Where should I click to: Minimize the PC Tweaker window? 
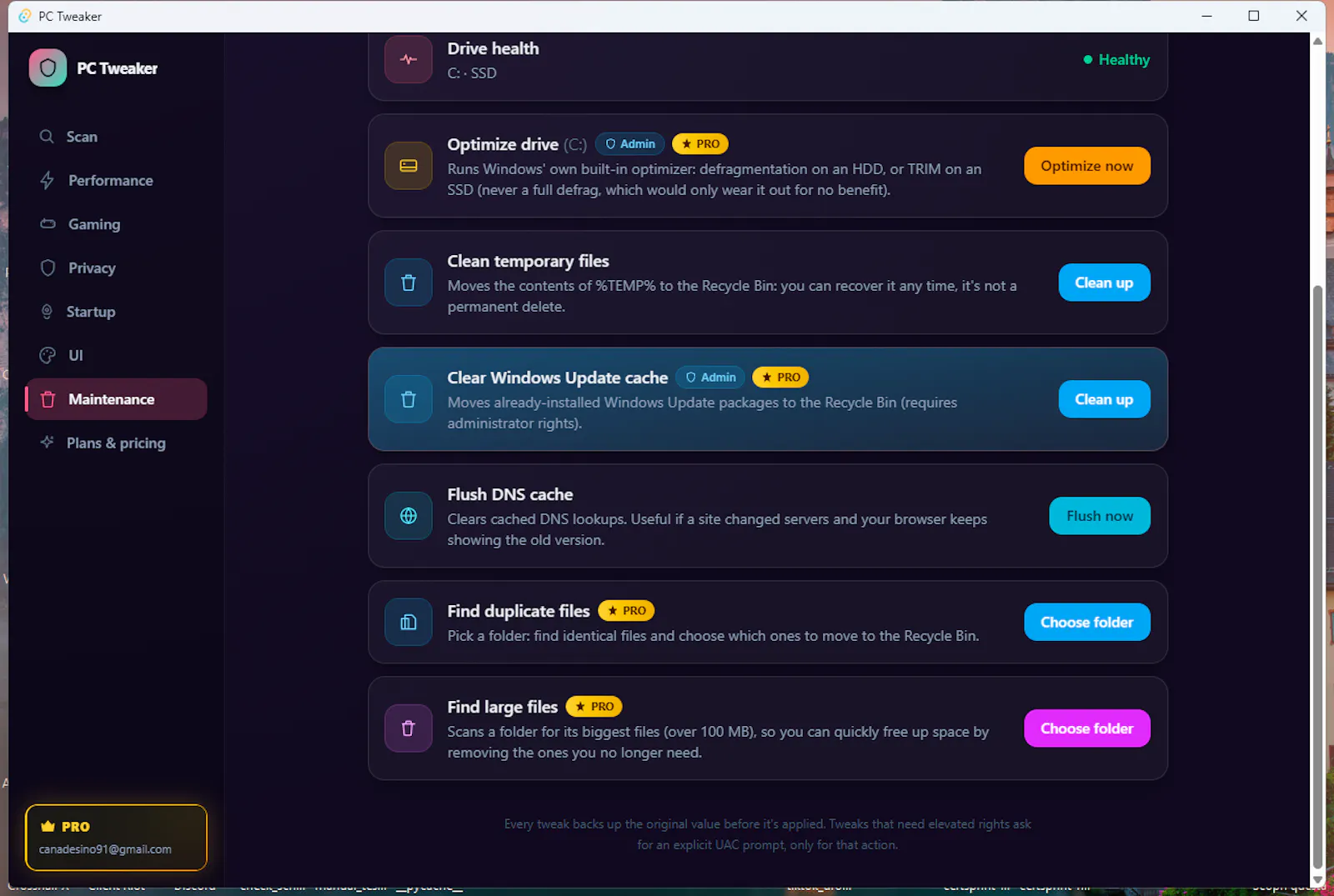(1206, 16)
